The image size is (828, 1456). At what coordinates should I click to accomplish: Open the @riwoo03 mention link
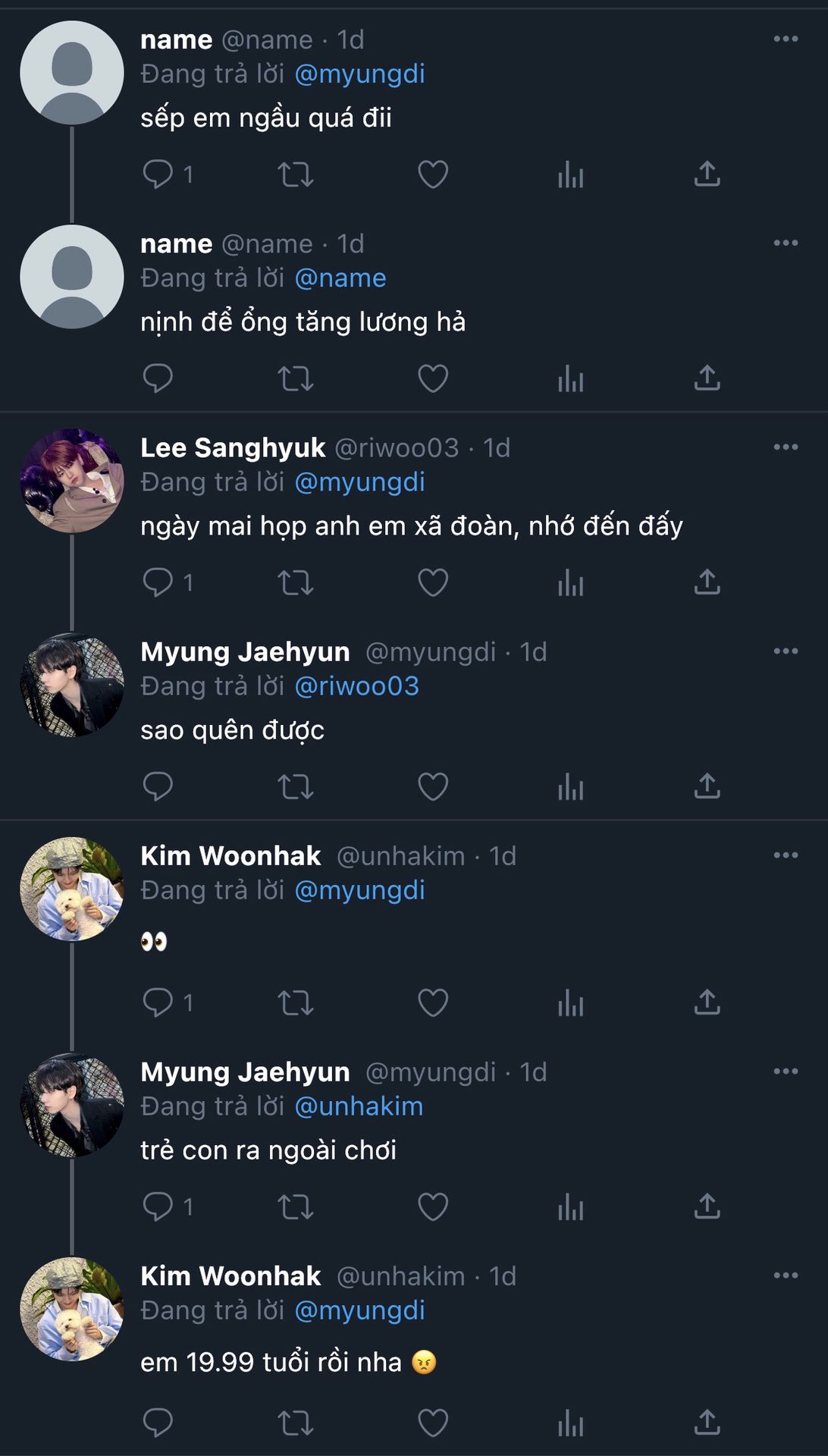[x=356, y=686]
